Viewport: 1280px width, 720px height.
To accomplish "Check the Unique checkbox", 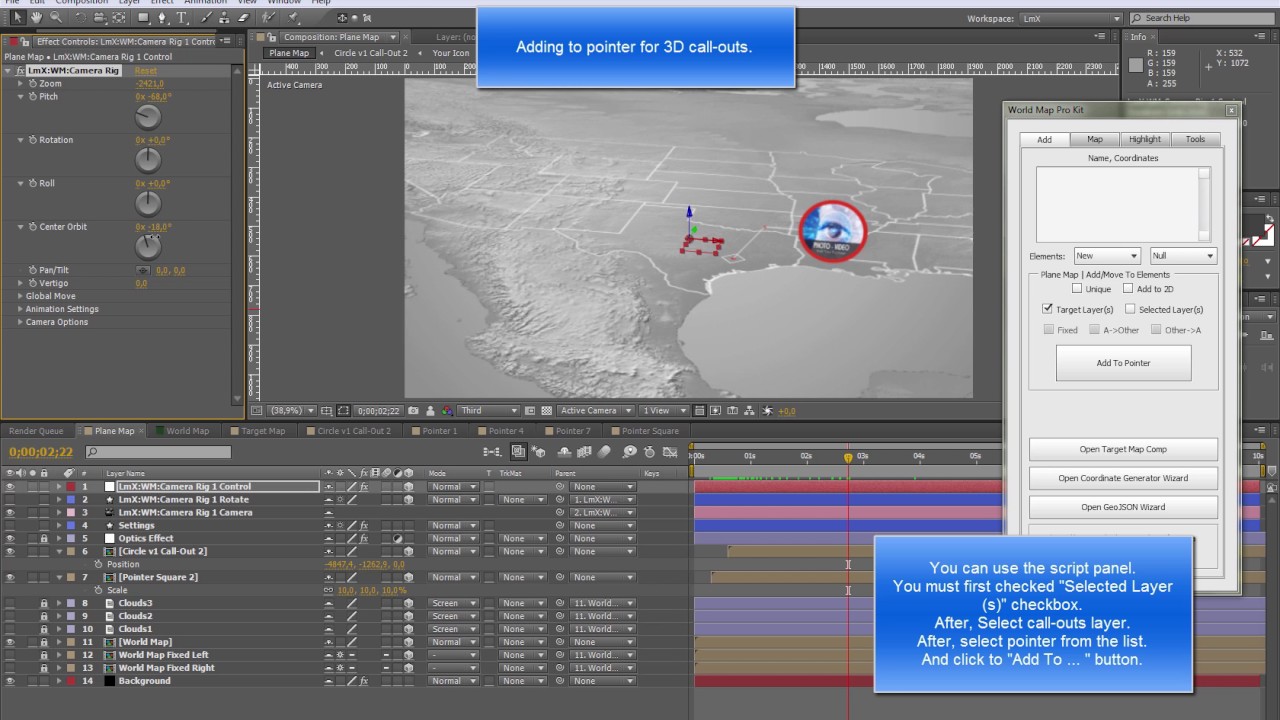I will point(1077,289).
